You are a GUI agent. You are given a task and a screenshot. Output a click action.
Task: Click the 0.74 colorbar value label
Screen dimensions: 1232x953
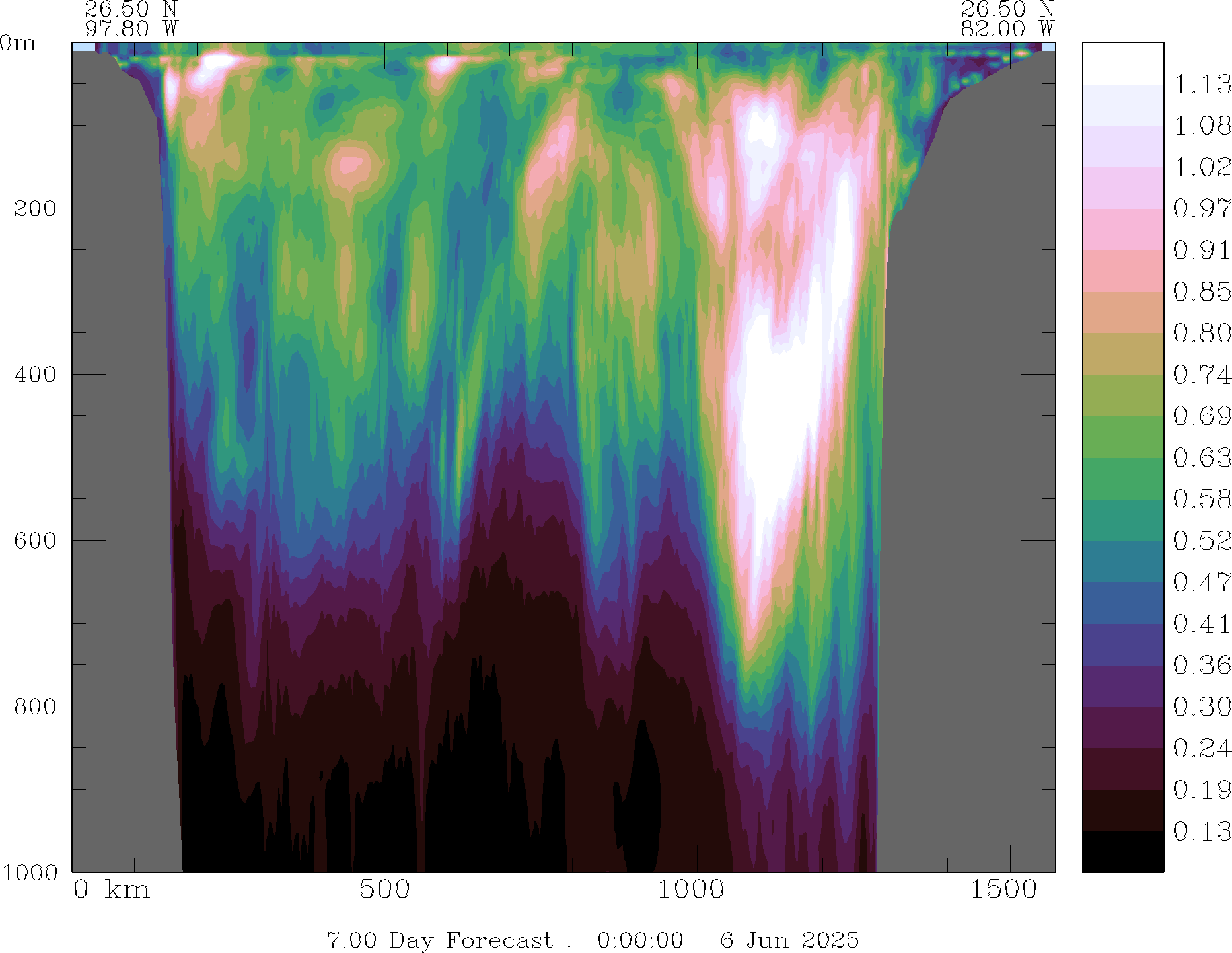1202,375
